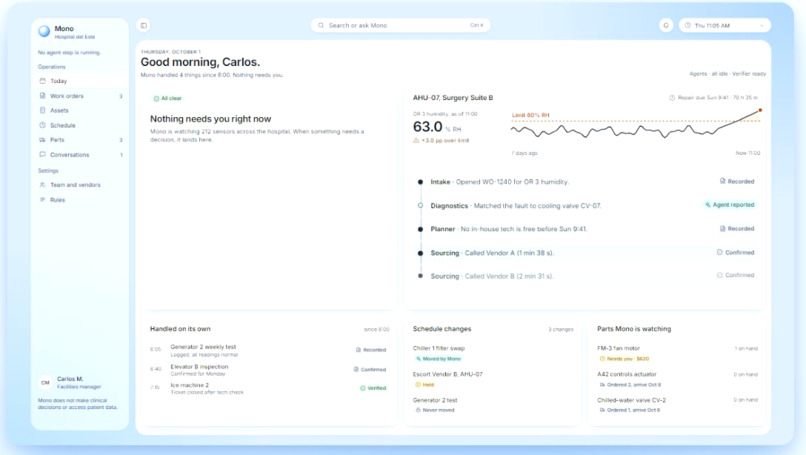Click the clock icon beside Thu 11:05 AM
The image size is (806, 455).
click(688, 25)
